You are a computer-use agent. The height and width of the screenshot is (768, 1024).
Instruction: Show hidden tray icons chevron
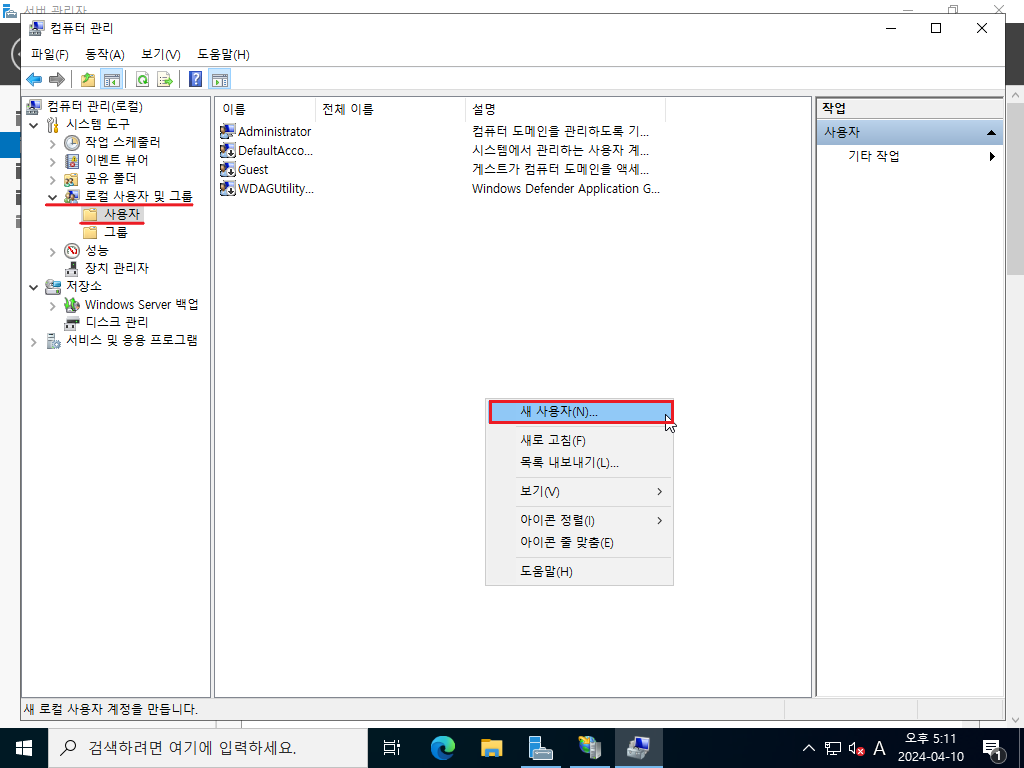pos(808,748)
